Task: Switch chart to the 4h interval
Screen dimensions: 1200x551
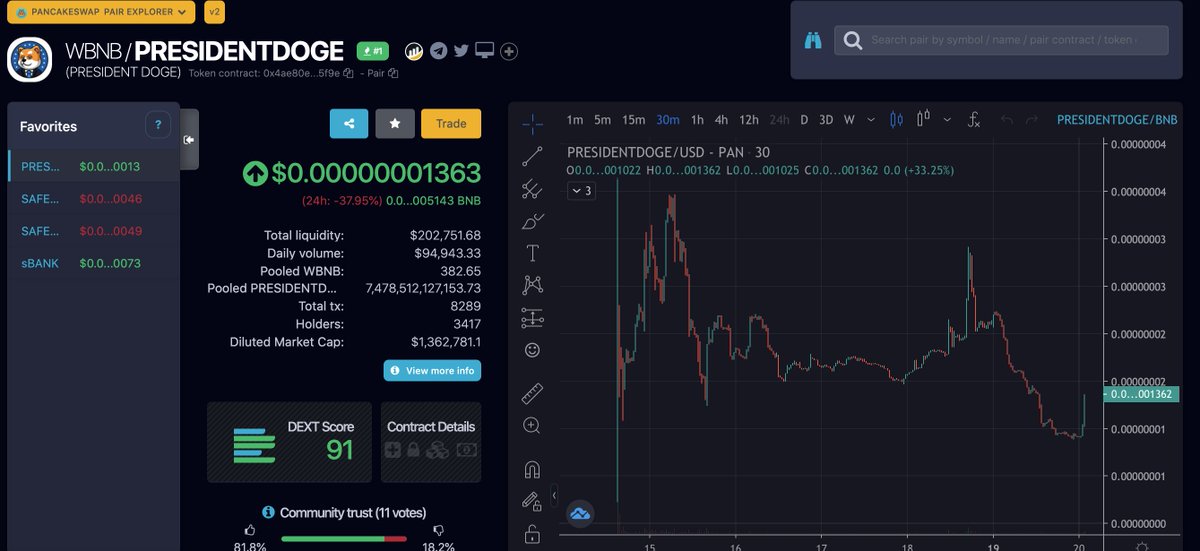Action: [721, 120]
